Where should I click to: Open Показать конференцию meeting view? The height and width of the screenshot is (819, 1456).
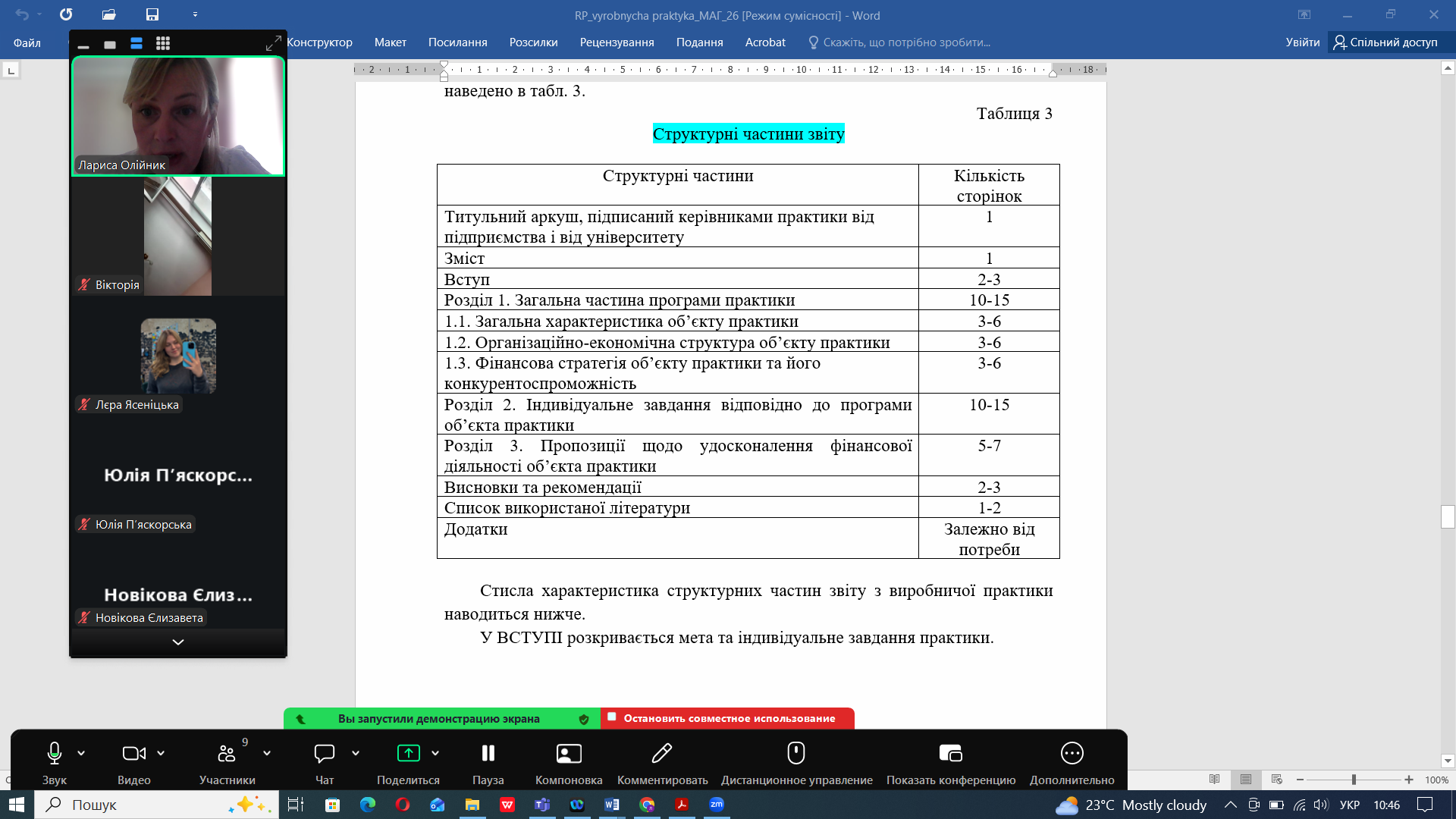point(950,763)
